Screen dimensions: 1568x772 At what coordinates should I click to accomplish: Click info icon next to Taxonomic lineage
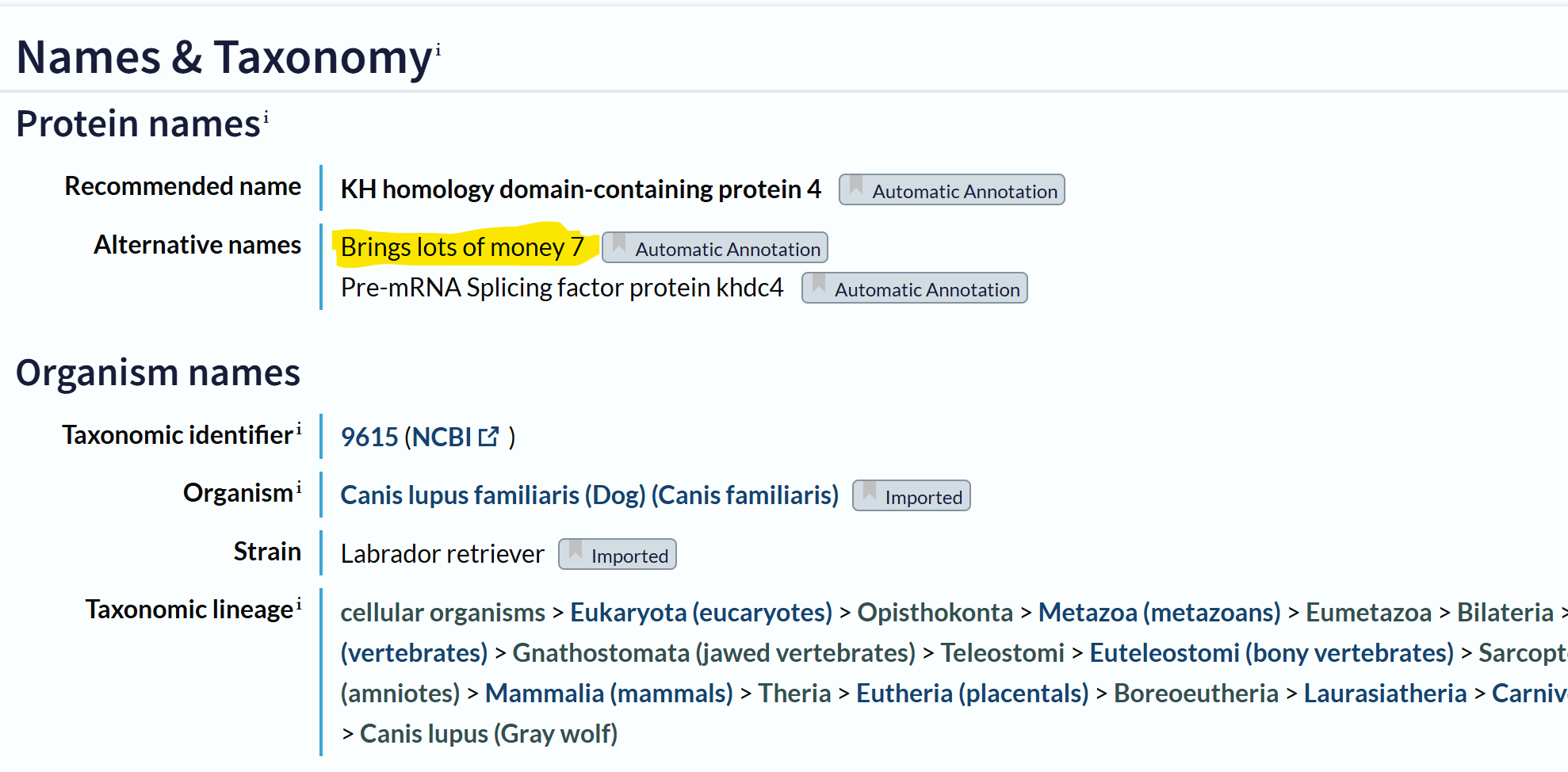tap(299, 604)
